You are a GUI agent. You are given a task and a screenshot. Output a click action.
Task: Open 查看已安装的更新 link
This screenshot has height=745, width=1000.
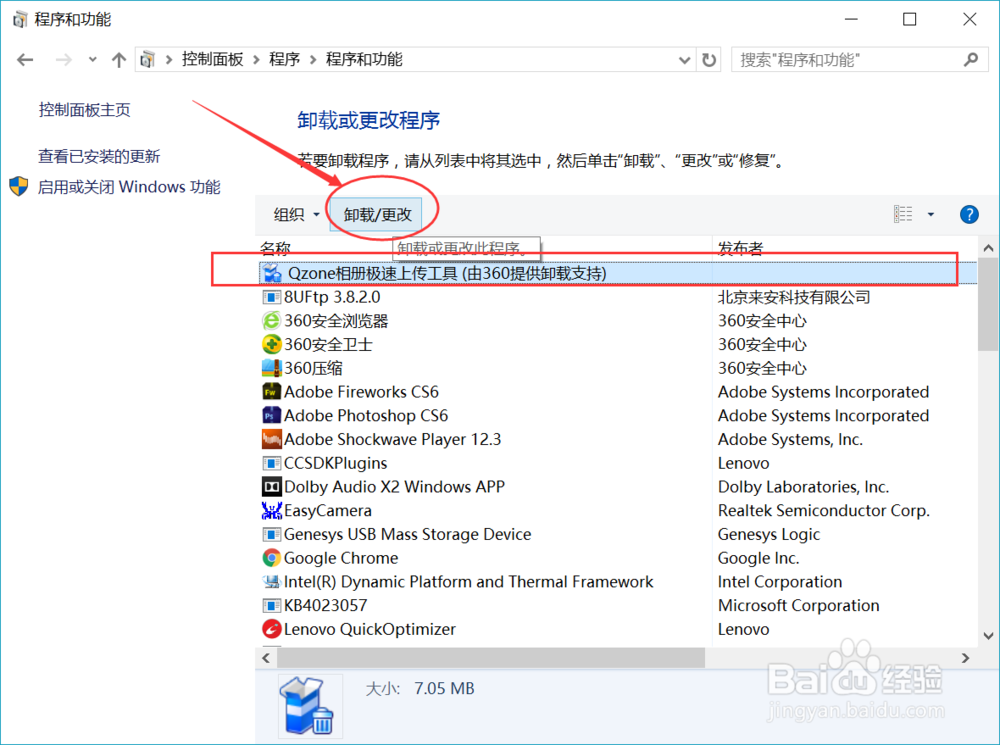(x=99, y=156)
